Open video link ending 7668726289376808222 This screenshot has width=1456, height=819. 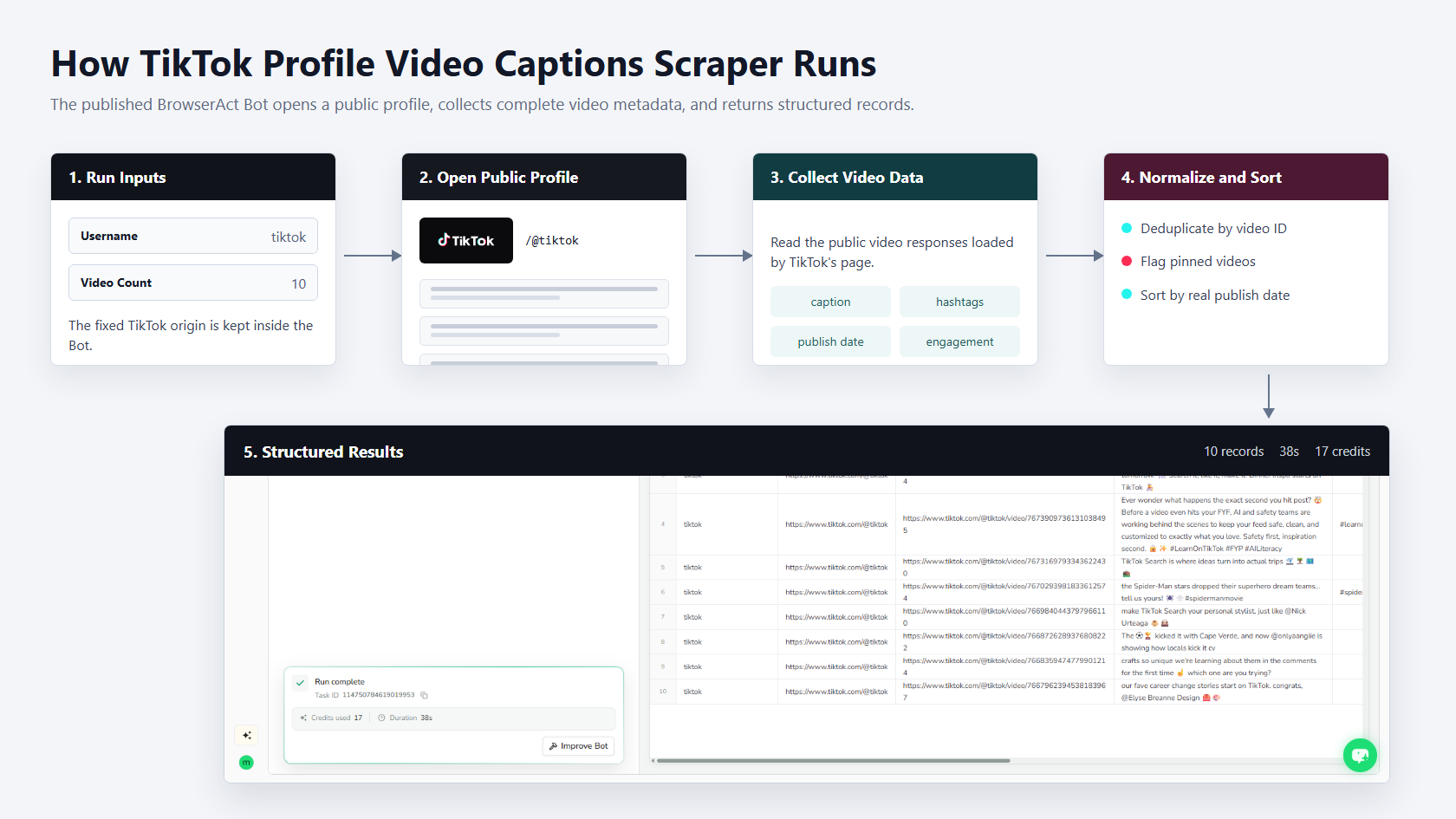tap(1004, 641)
